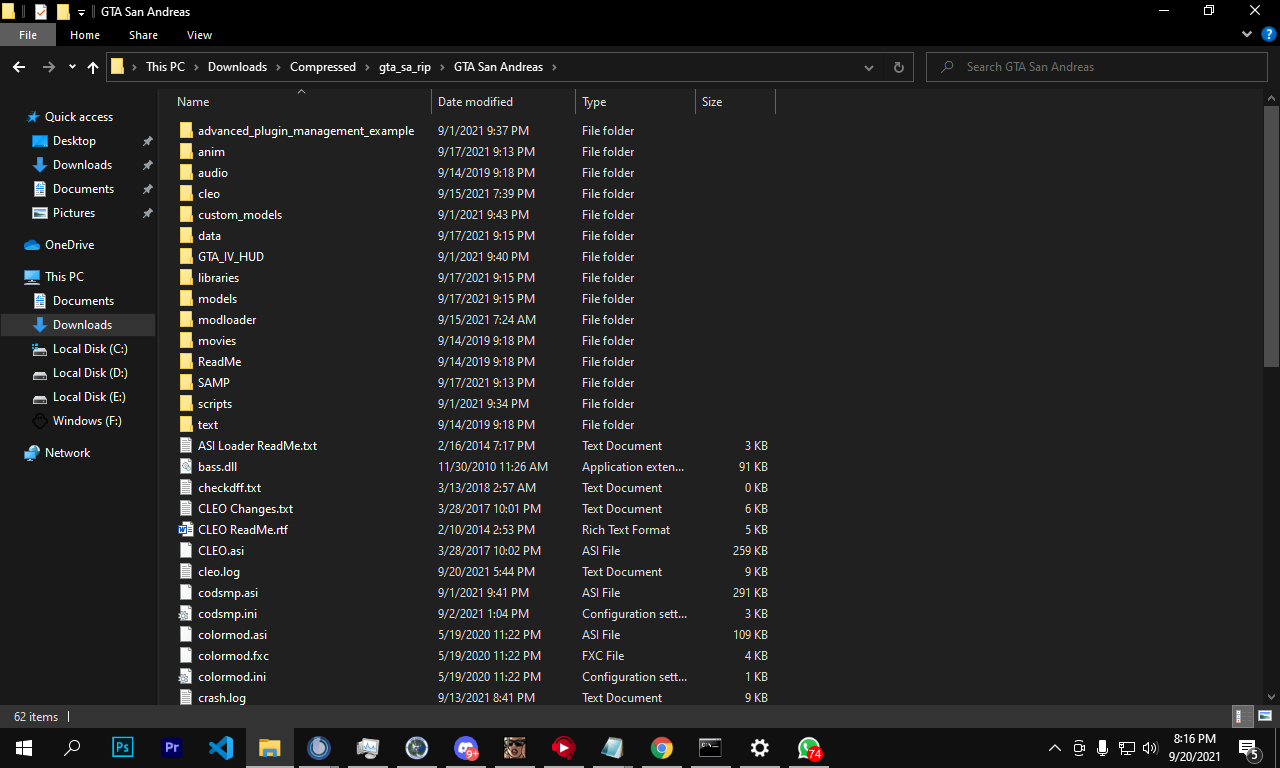Select advanced_plugin_management_example folder
Screen dimensions: 1280x768
[x=305, y=131]
